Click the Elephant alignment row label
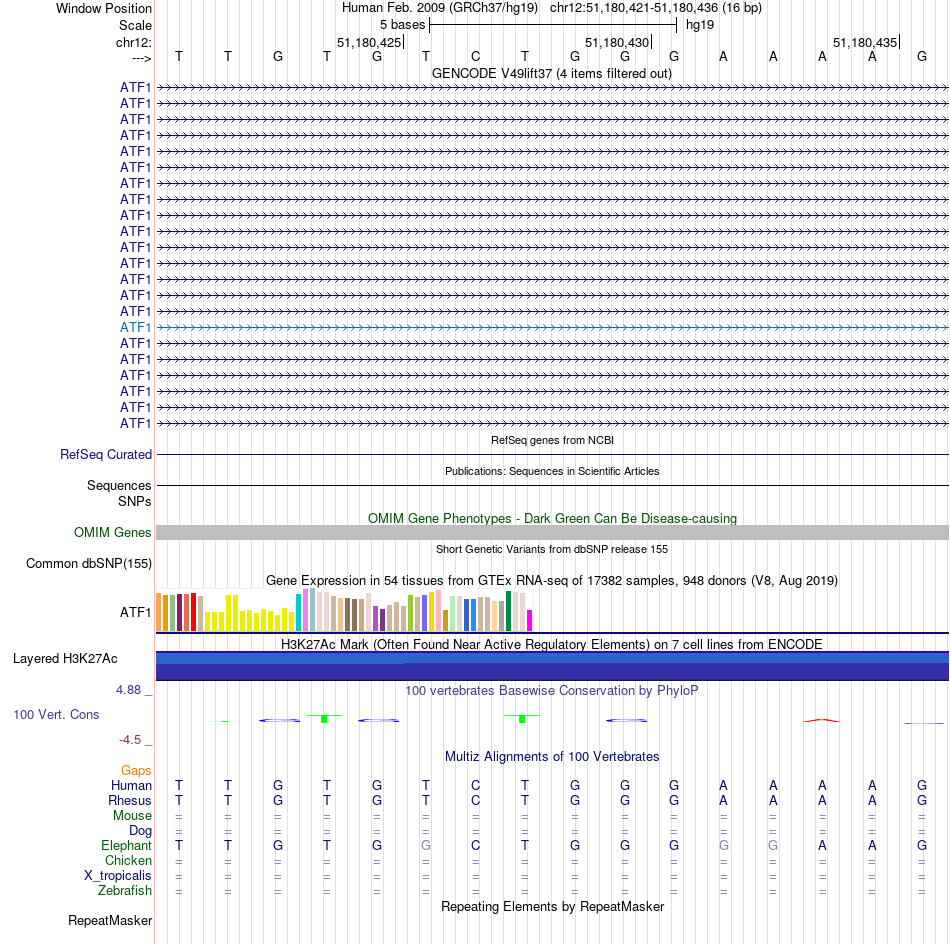Screen dimensions: 950x944 pos(126,845)
